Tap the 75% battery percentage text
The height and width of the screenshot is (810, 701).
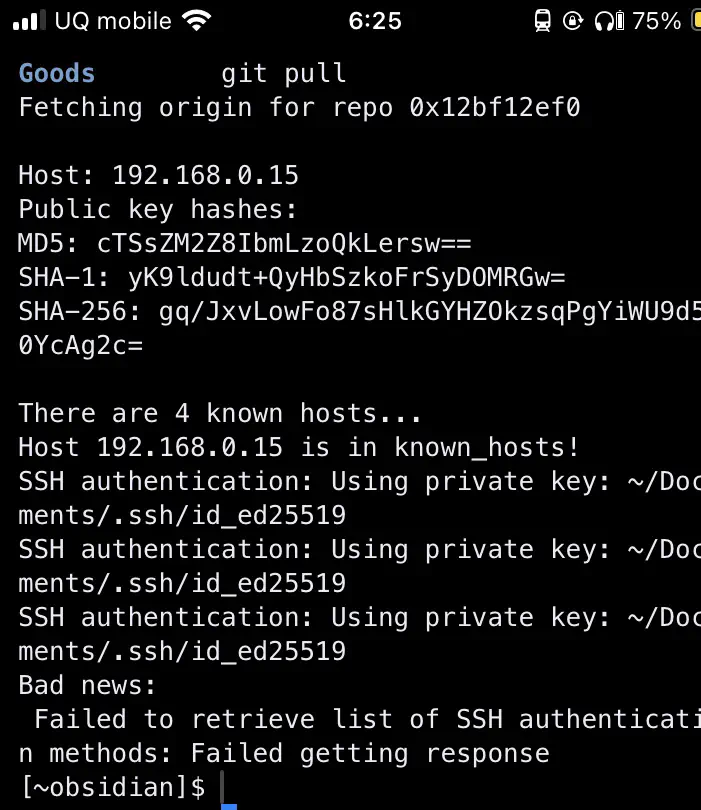click(656, 21)
